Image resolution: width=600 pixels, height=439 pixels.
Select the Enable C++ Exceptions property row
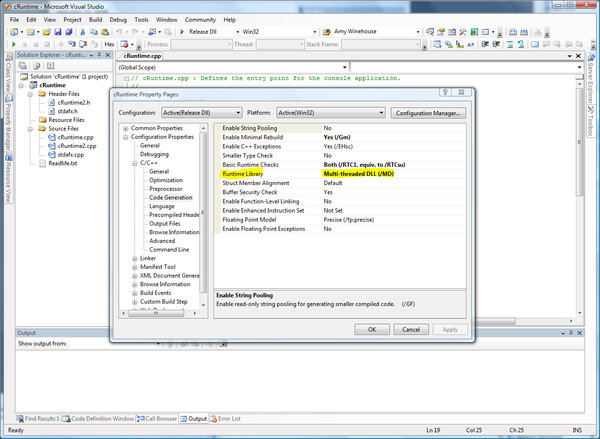click(342, 147)
